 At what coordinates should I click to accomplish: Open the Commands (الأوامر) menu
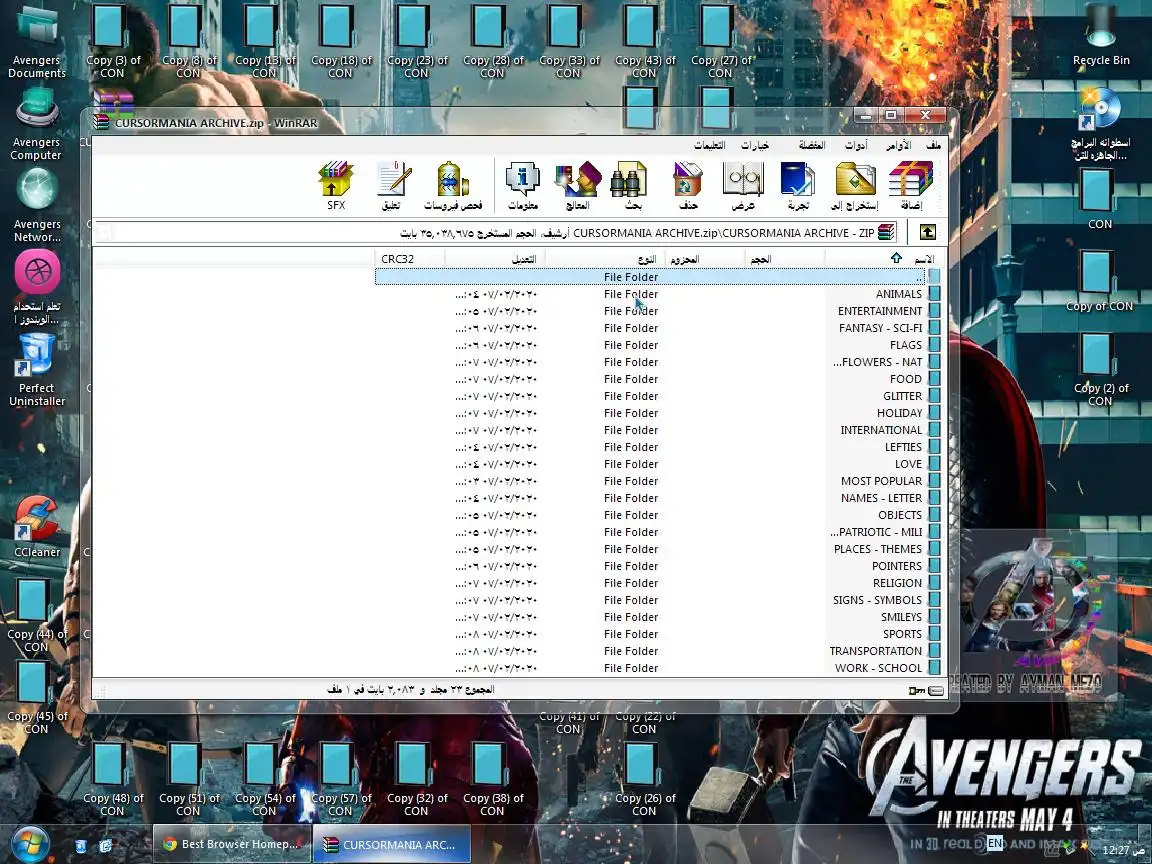(898, 145)
